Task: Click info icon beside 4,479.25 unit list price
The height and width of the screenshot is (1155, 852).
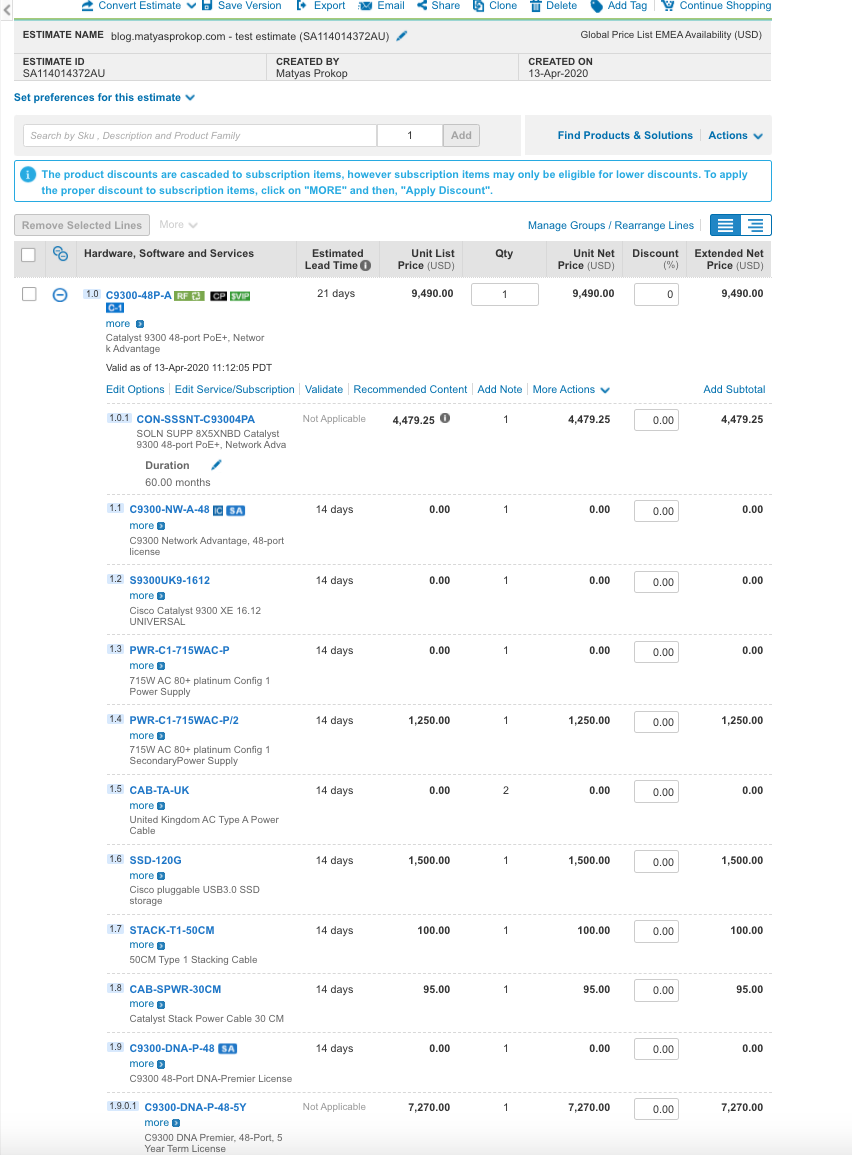Action: 444,419
